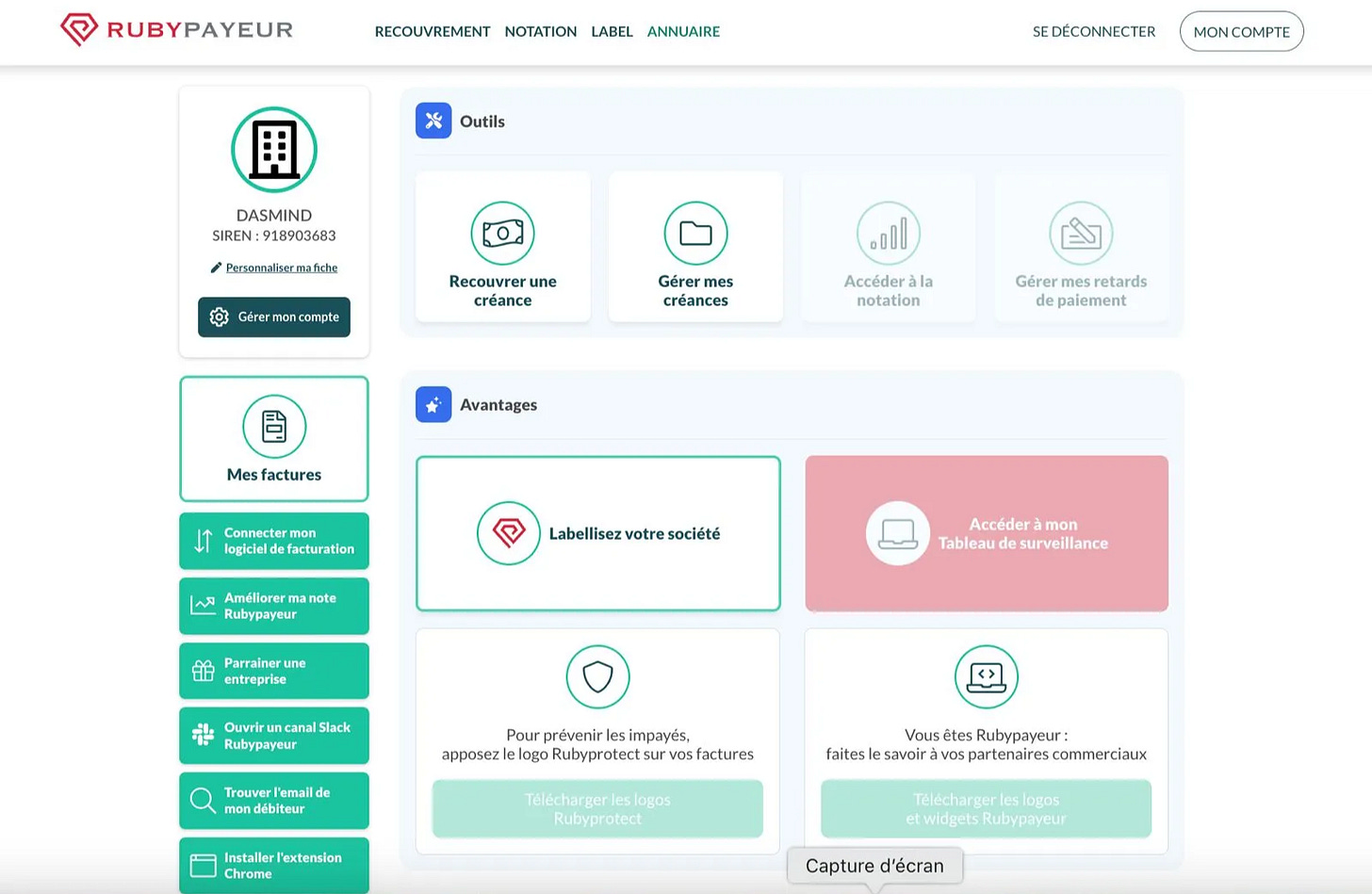1372x894 pixels.
Task: Click the Rubypayeur logo
Action: (x=176, y=29)
